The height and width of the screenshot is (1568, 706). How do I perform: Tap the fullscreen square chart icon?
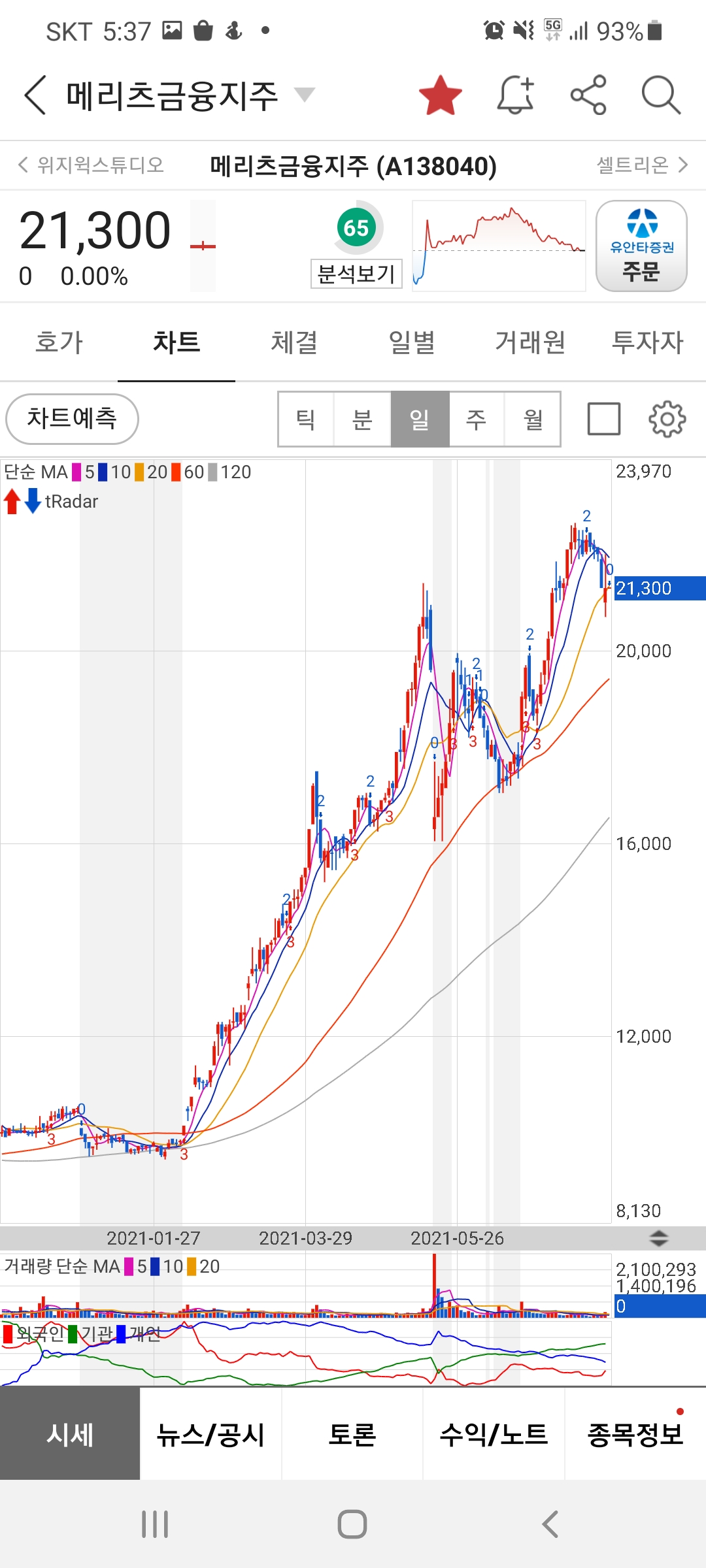[x=604, y=419]
